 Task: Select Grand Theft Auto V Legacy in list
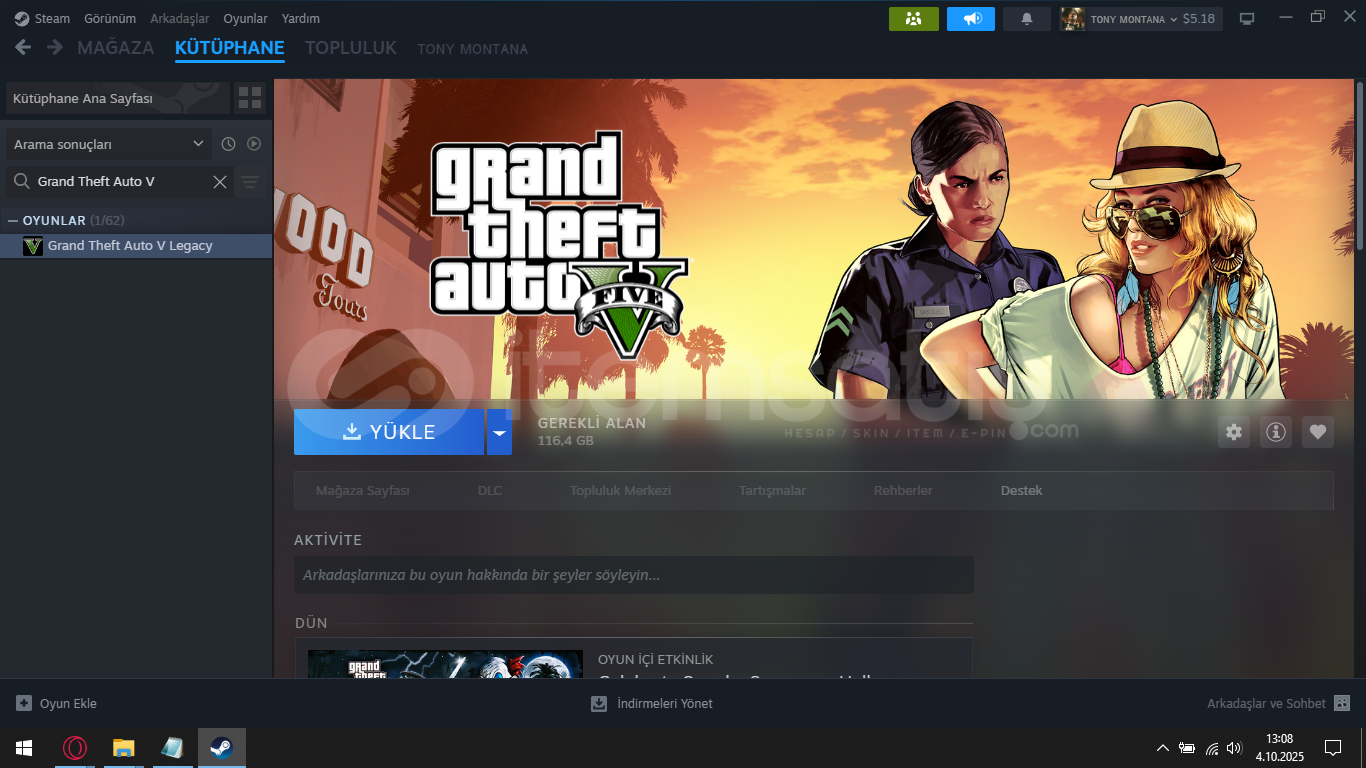pos(136,246)
